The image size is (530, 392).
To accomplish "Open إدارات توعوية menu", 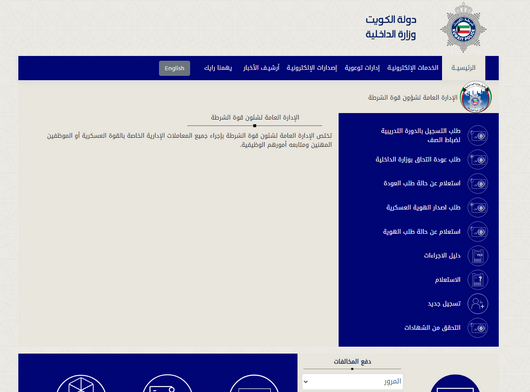I will [x=362, y=68].
